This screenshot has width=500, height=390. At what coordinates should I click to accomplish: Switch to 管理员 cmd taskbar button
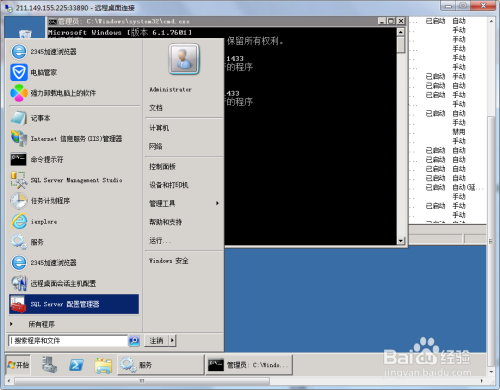(249, 365)
